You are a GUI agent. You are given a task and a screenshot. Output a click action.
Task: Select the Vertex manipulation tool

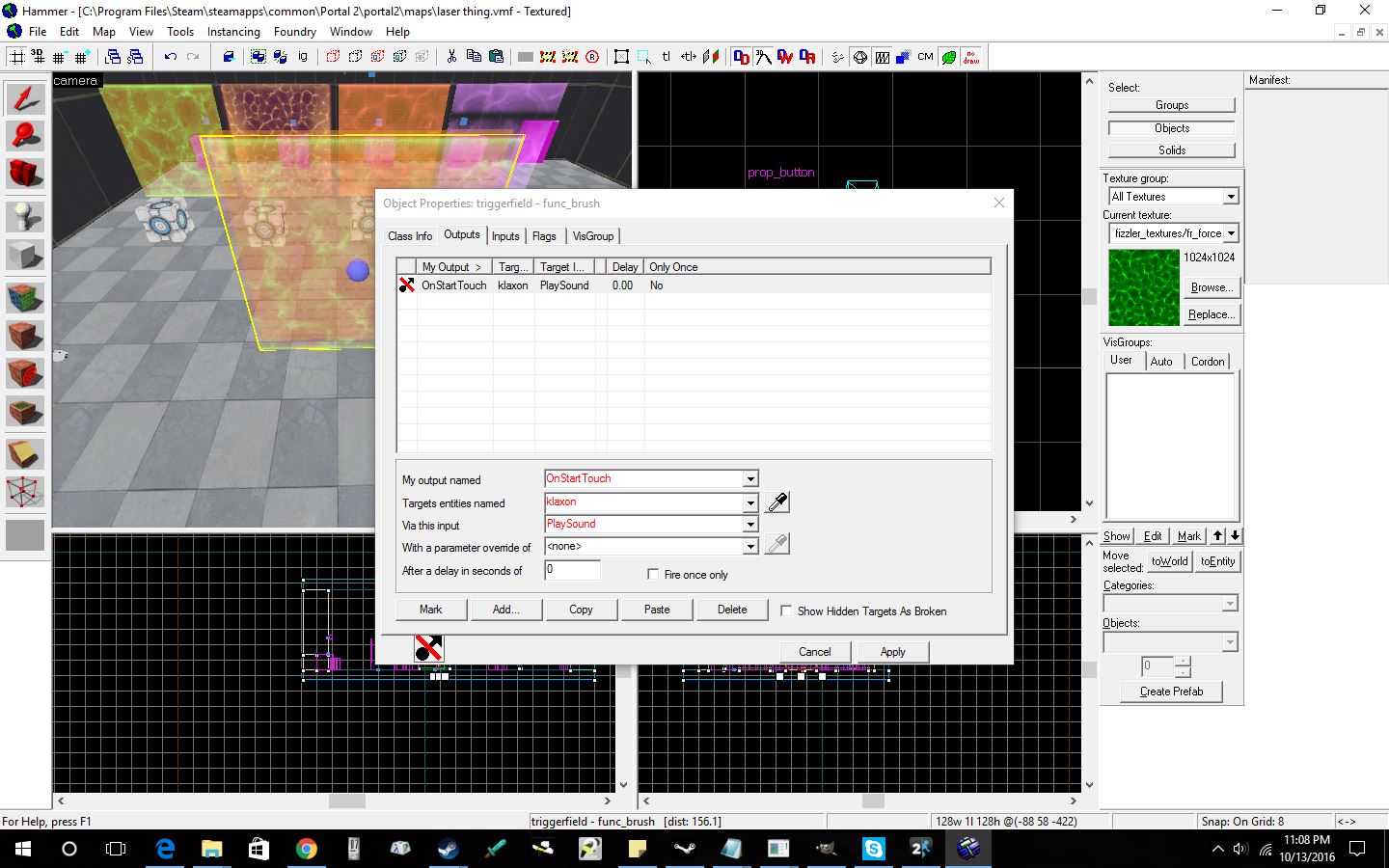click(25, 492)
